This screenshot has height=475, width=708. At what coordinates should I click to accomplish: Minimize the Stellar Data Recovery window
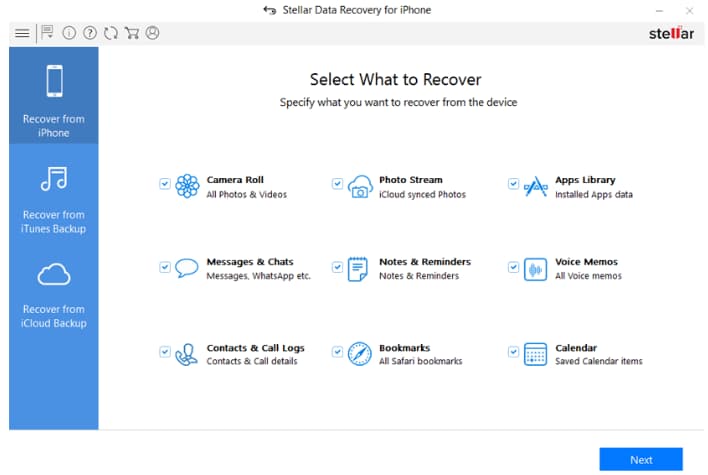point(659,10)
